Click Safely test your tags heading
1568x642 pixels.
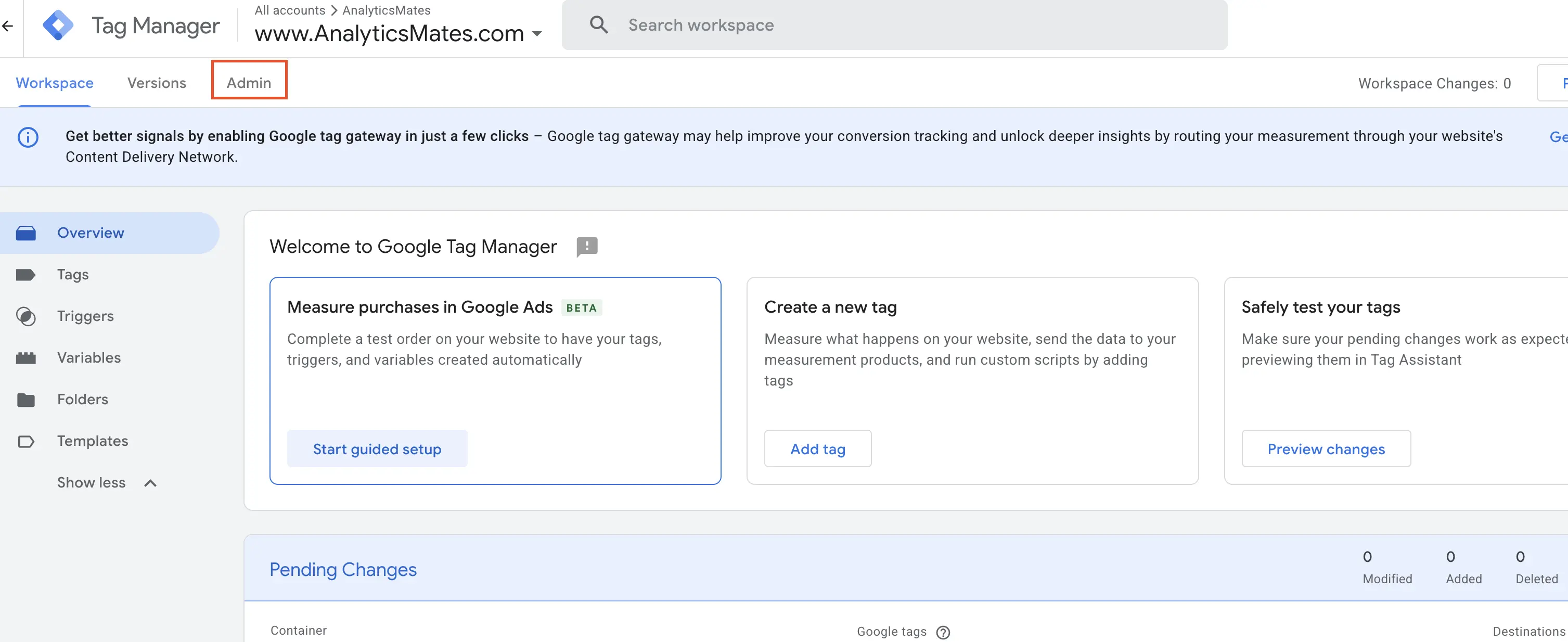point(1321,307)
